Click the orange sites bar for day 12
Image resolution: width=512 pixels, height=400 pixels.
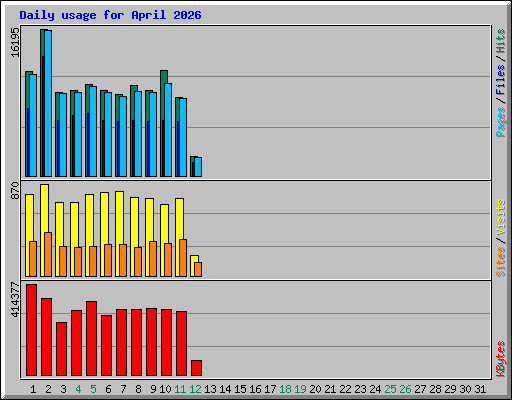198,269
